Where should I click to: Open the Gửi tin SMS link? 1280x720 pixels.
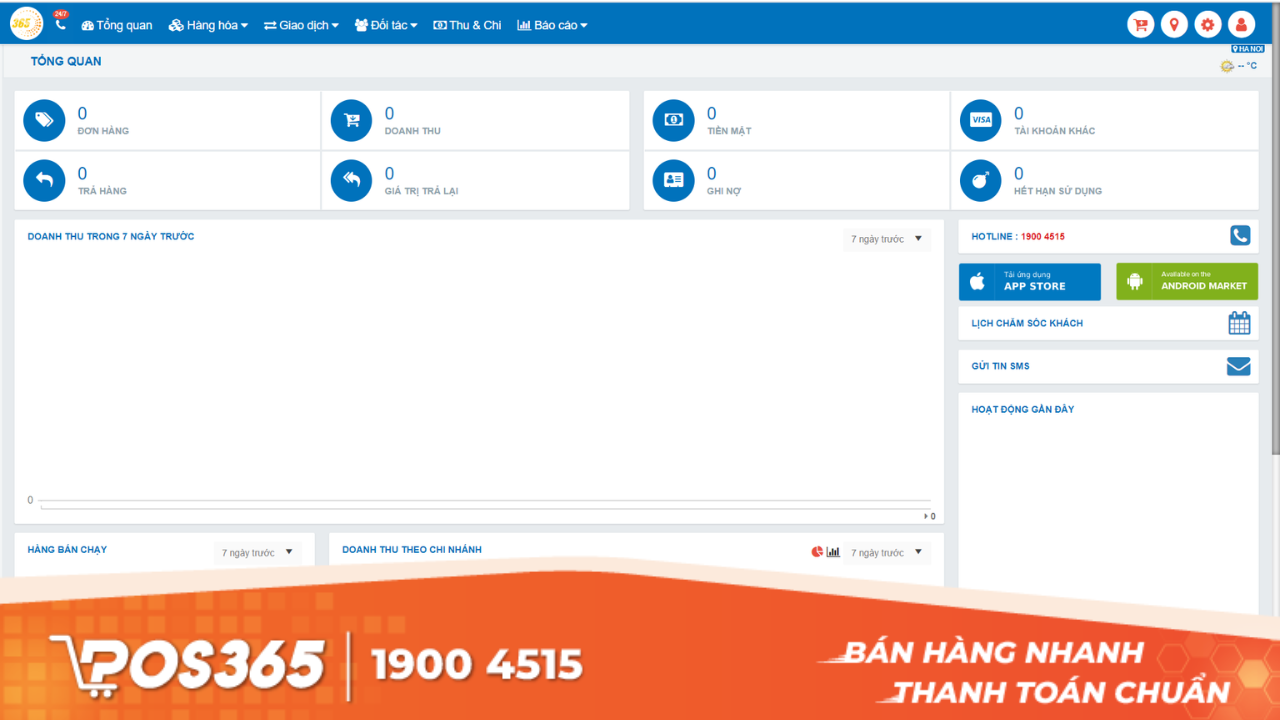(1000, 366)
